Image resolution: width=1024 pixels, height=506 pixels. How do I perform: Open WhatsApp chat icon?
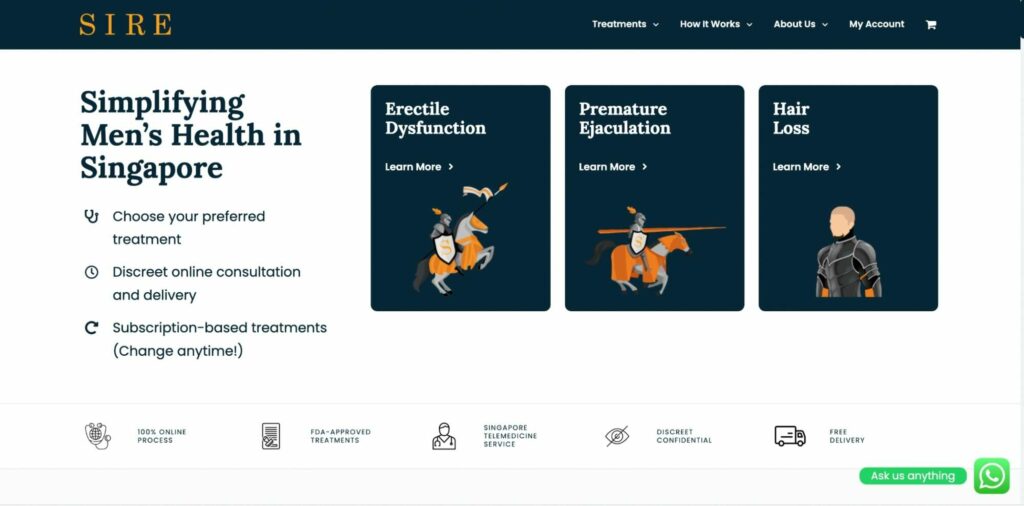coord(991,476)
